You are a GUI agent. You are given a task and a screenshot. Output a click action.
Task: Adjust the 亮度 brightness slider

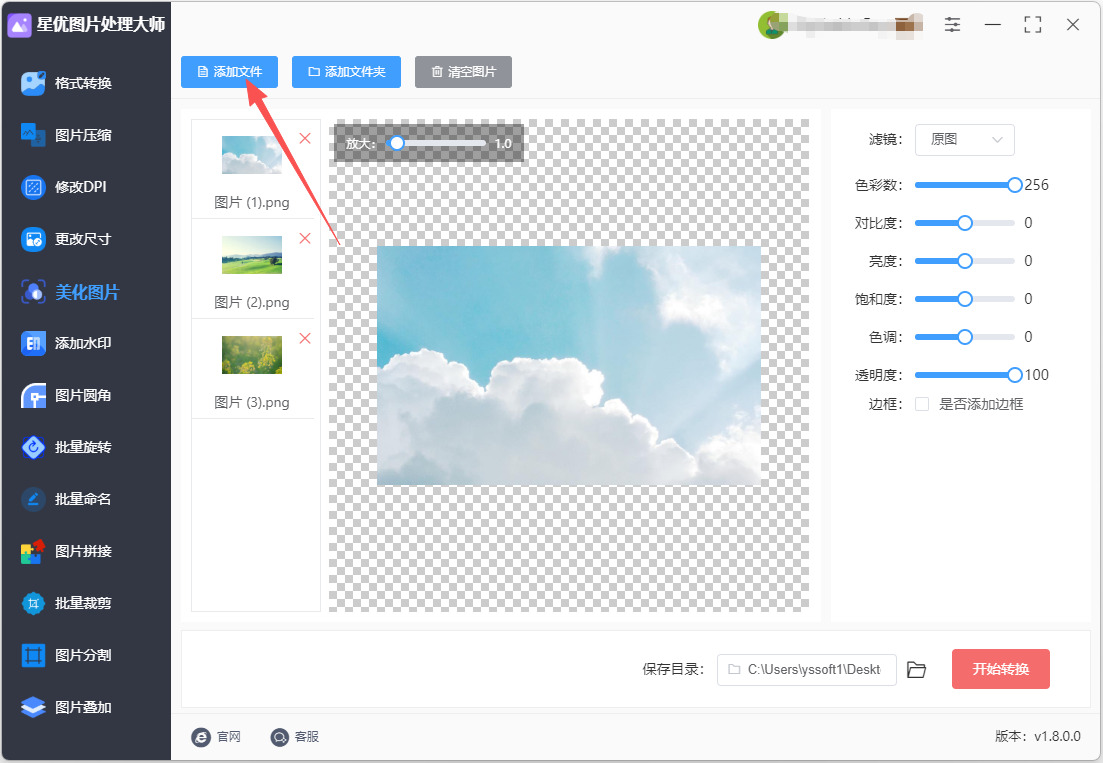(964, 261)
